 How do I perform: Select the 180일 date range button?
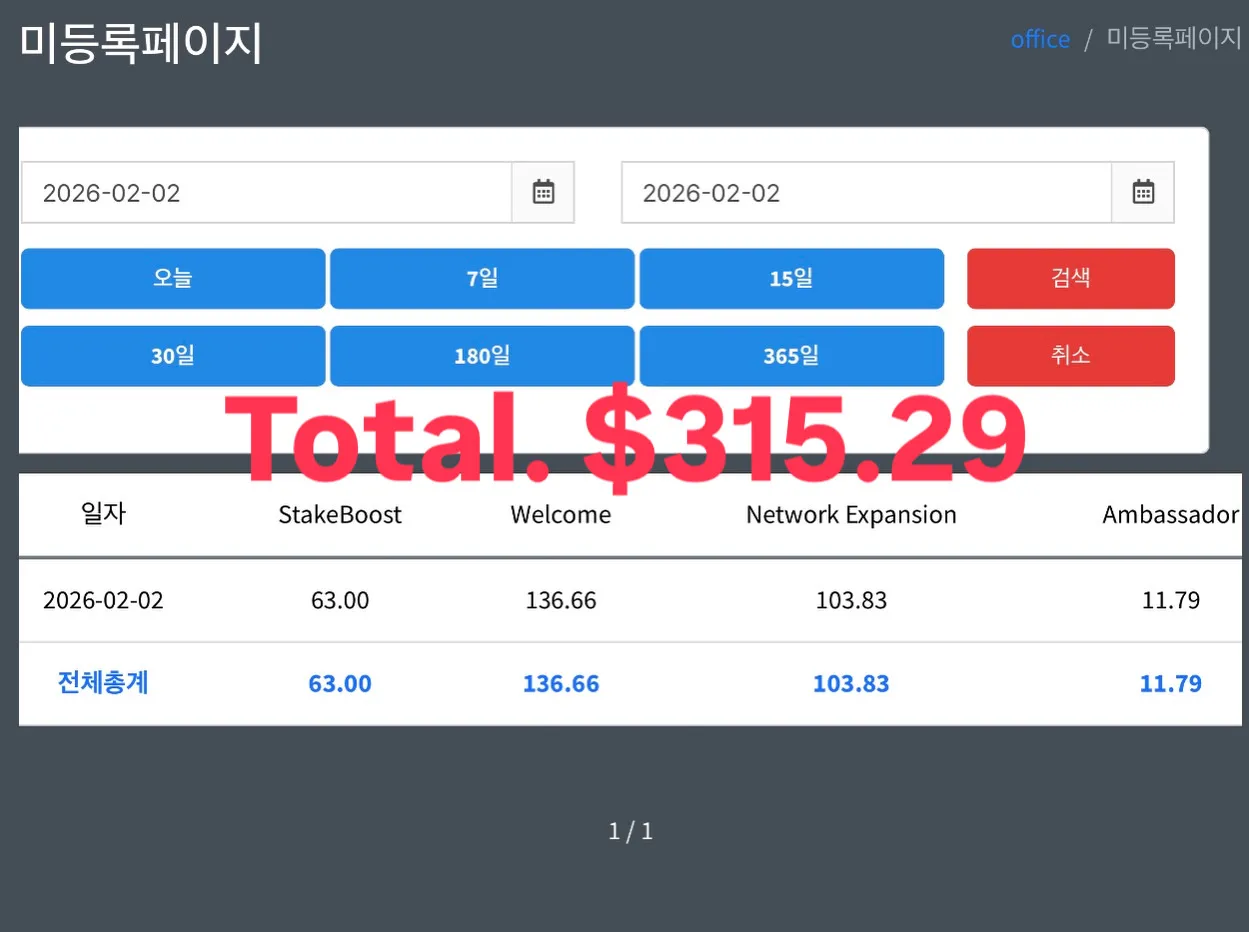482,355
